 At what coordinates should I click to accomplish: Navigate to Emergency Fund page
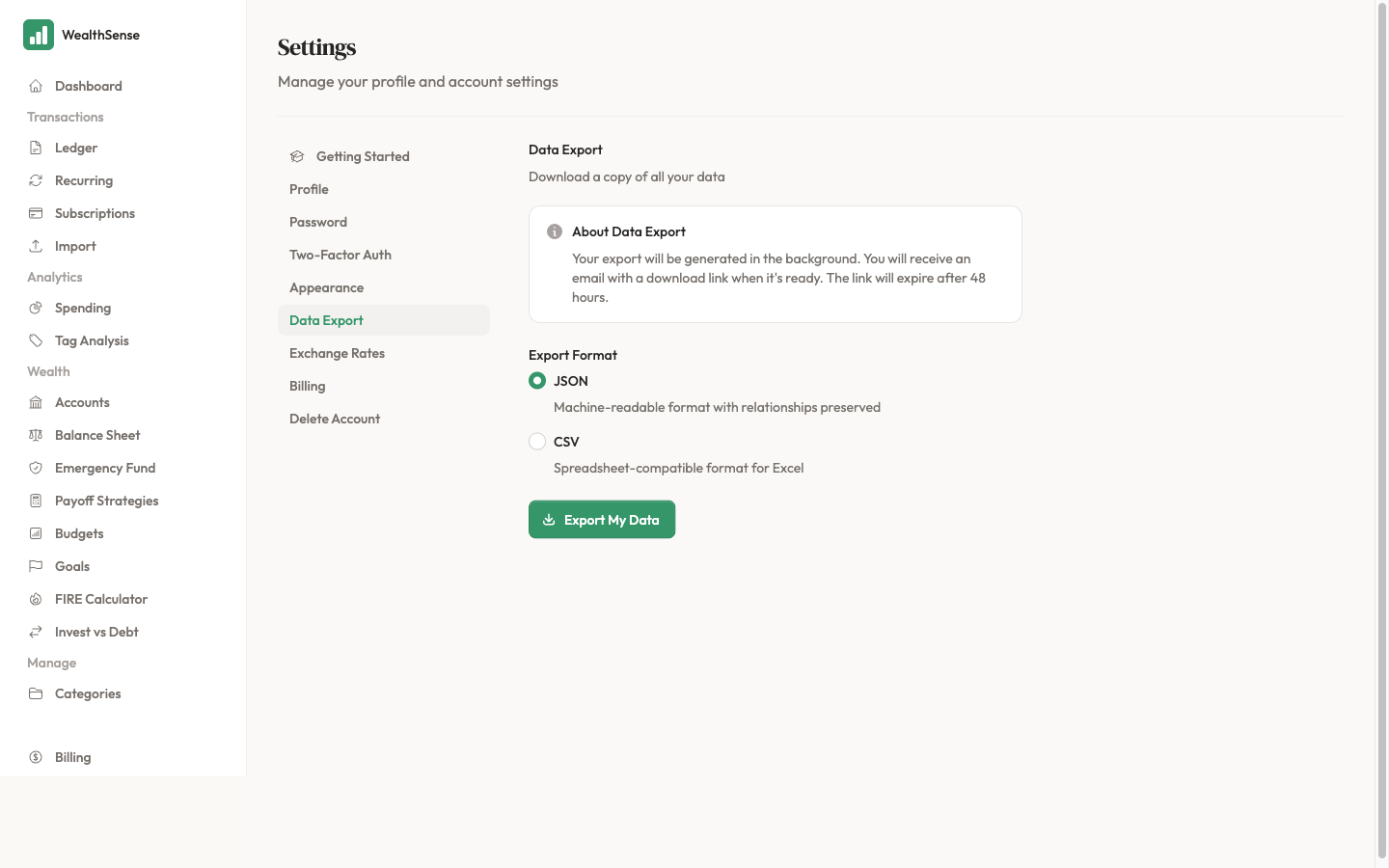tap(123, 468)
